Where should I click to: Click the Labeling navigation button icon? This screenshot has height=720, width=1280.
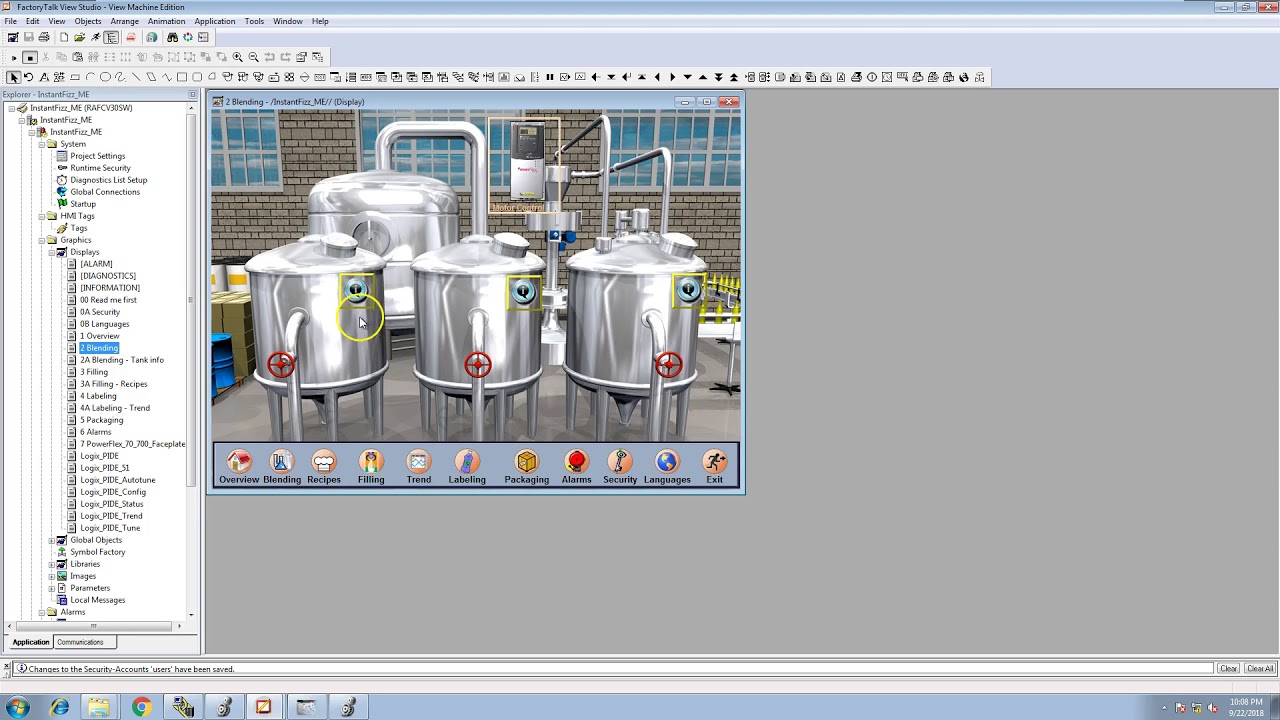467,461
